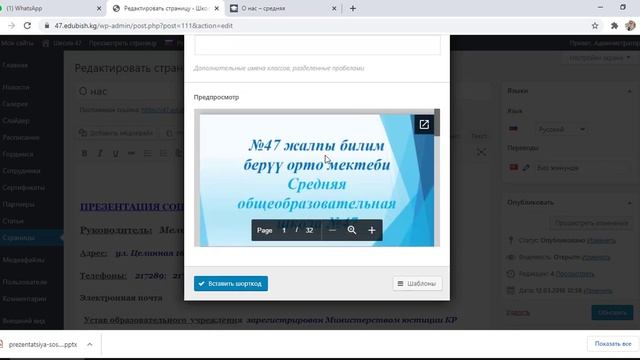640x360 pixels.
Task: Open a new browser tab
Action: (353, 8)
